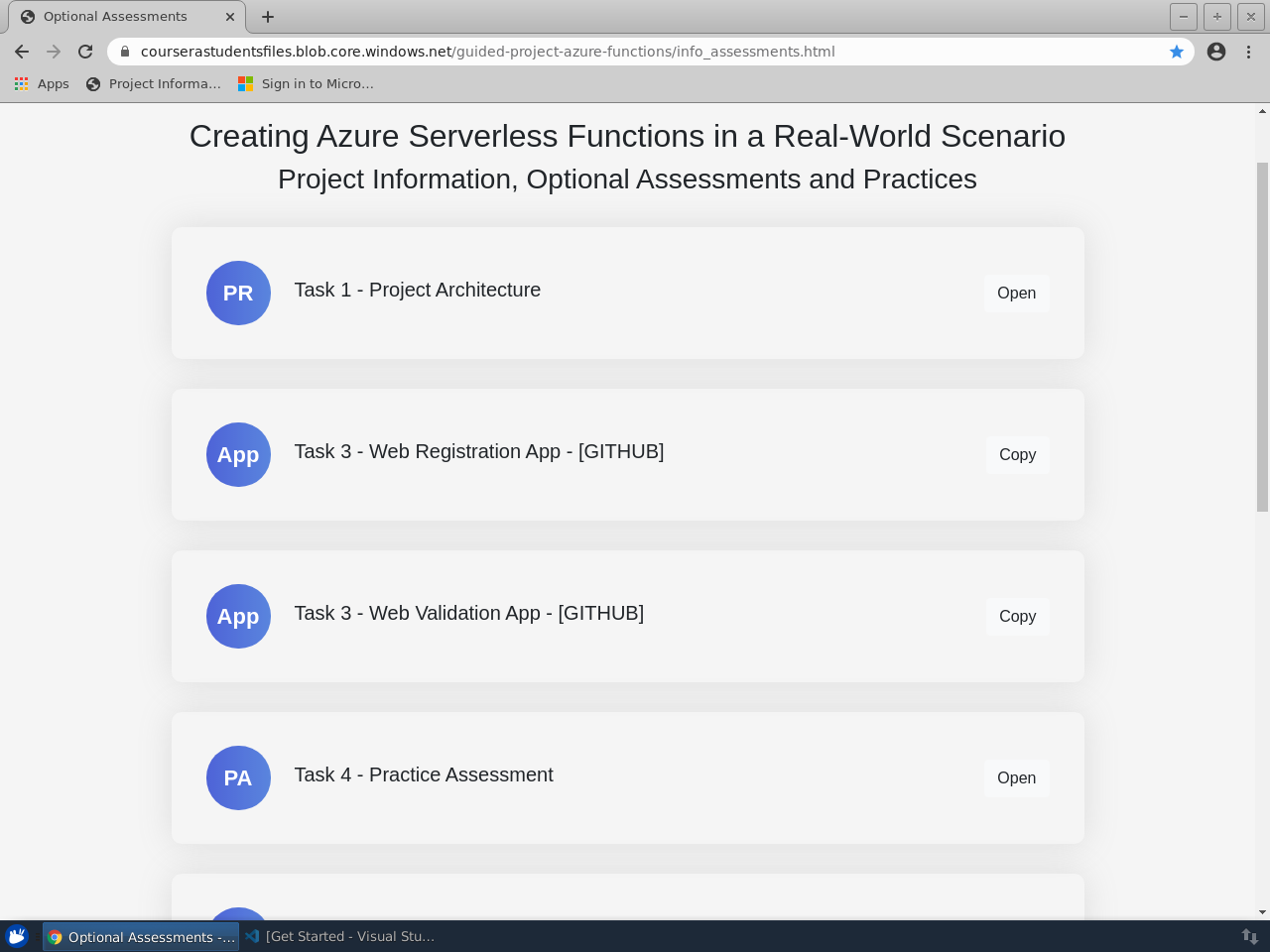Open a new browser tab
Image resolution: width=1270 pixels, height=952 pixels.
(x=268, y=17)
